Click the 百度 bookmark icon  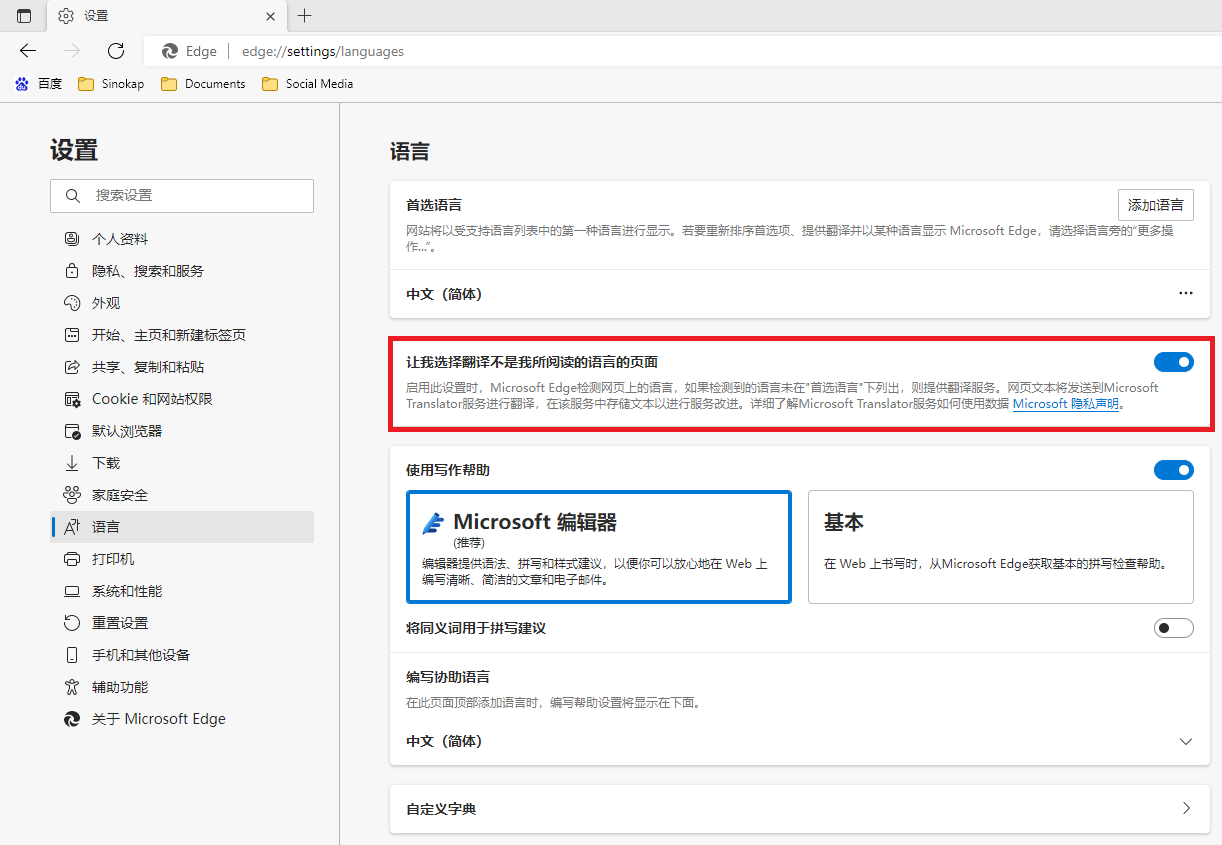(22, 84)
